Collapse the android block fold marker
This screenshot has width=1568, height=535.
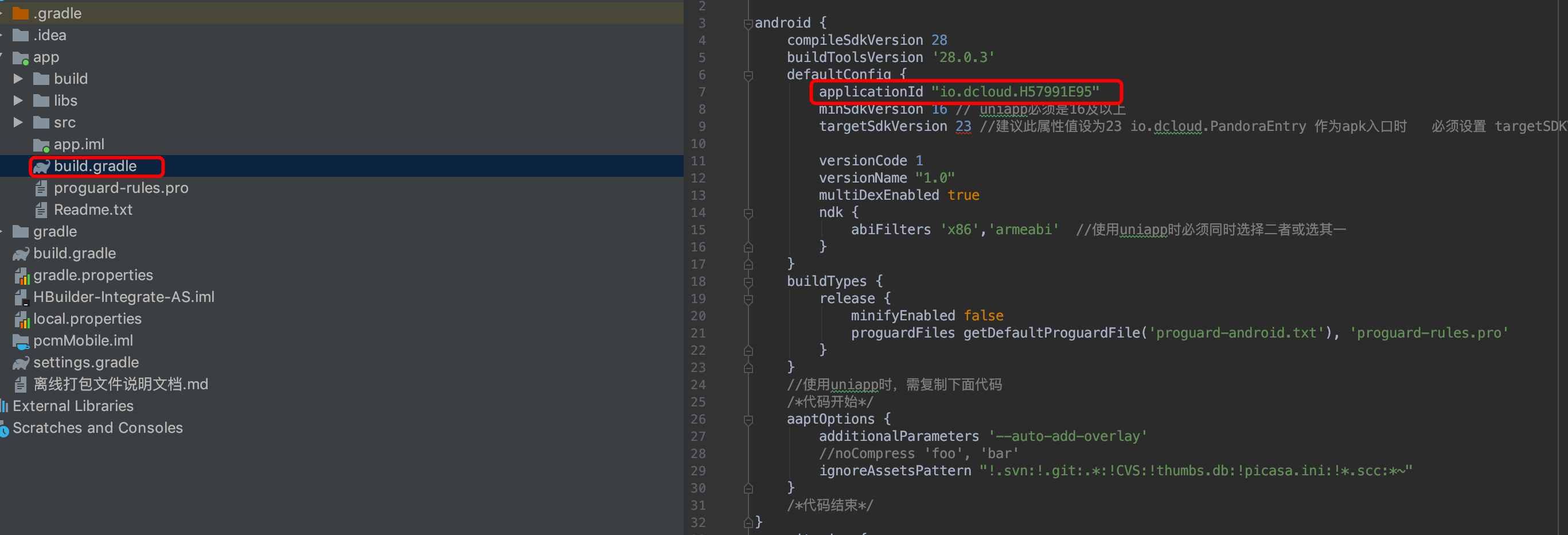point(748,24)
